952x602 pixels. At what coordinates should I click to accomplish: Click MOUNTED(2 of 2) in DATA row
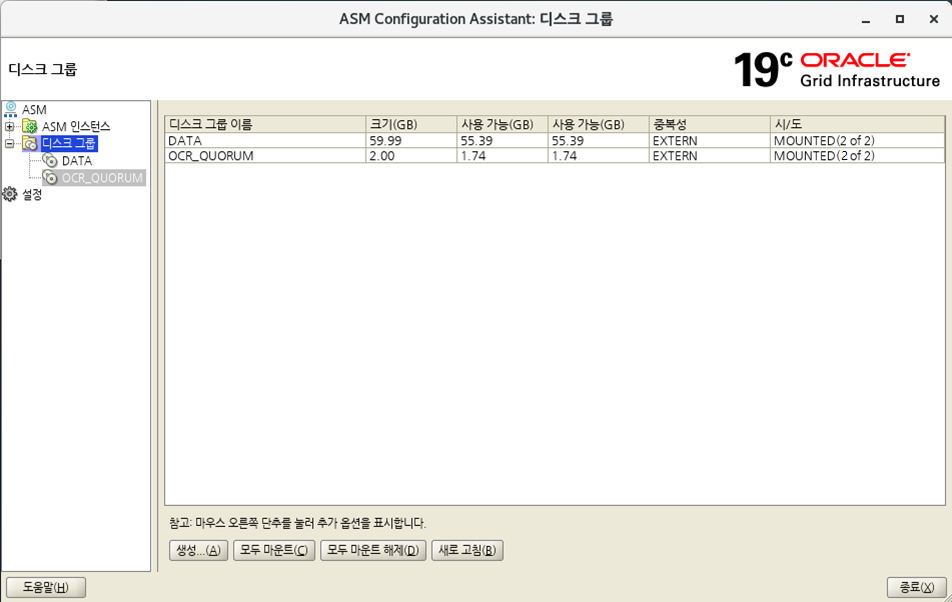(824, 140)
